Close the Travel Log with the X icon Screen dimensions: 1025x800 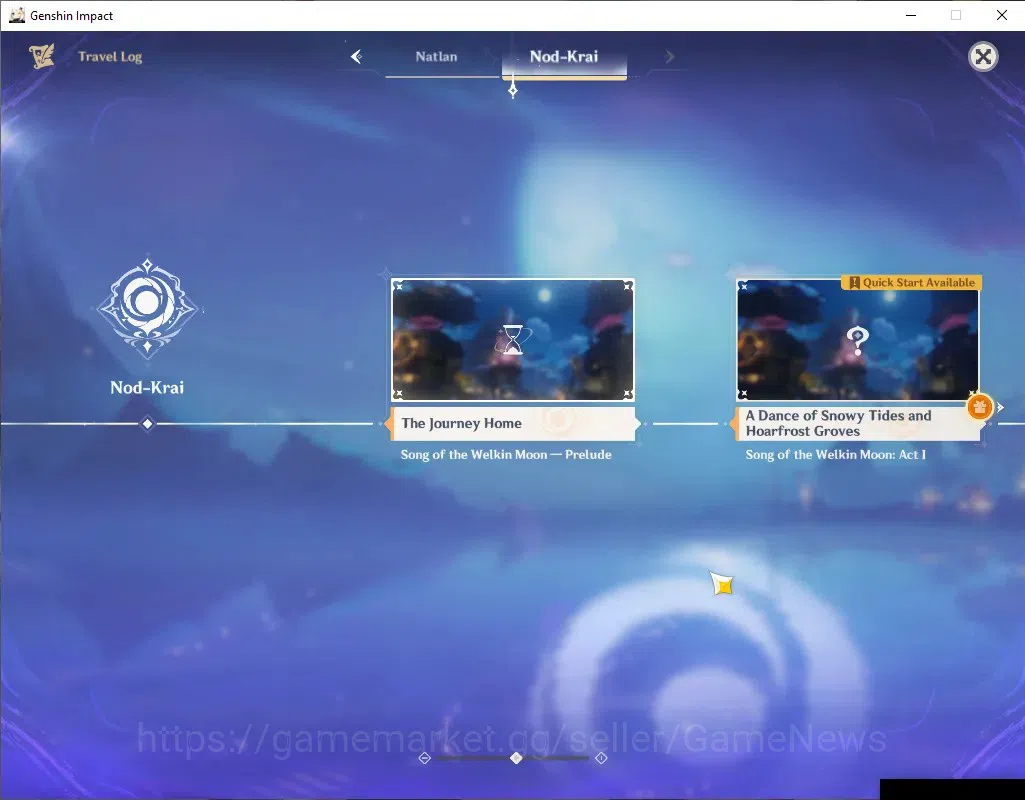(983, 57)
